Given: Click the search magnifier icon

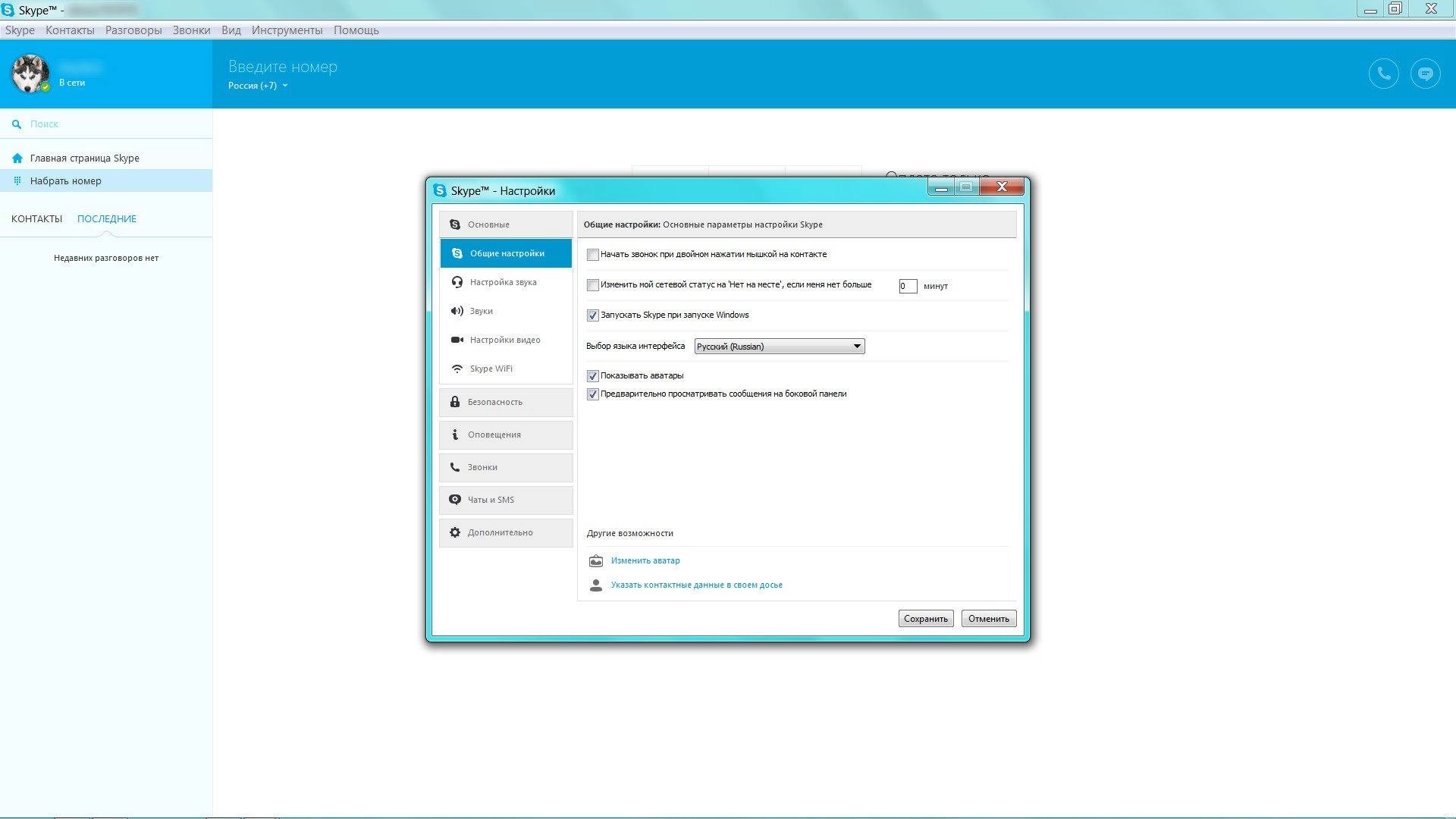Looking at the screenshot, I should (x=17, y=124).
